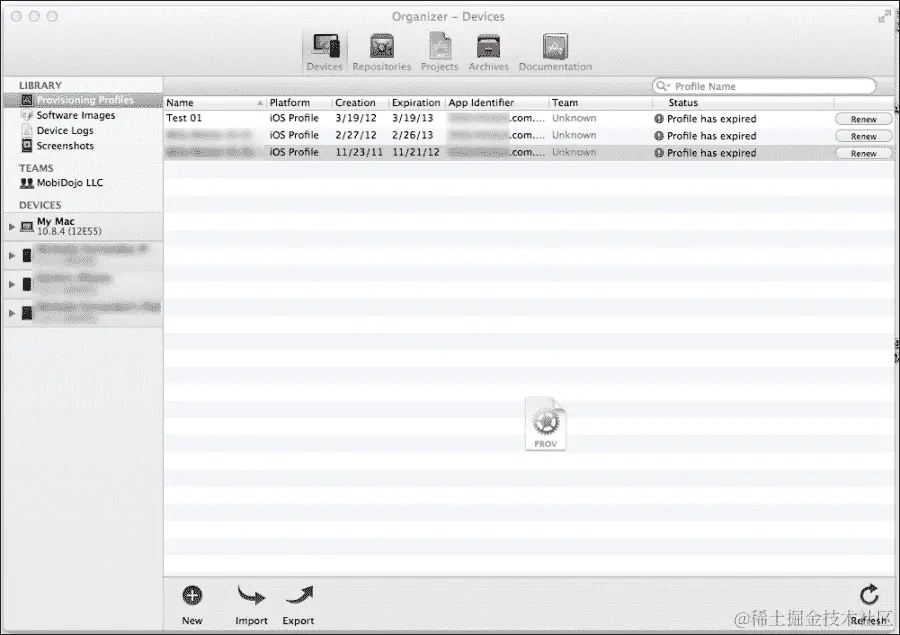Sort by the Expiration column header
Screen dimensions: 900x635
416,103
